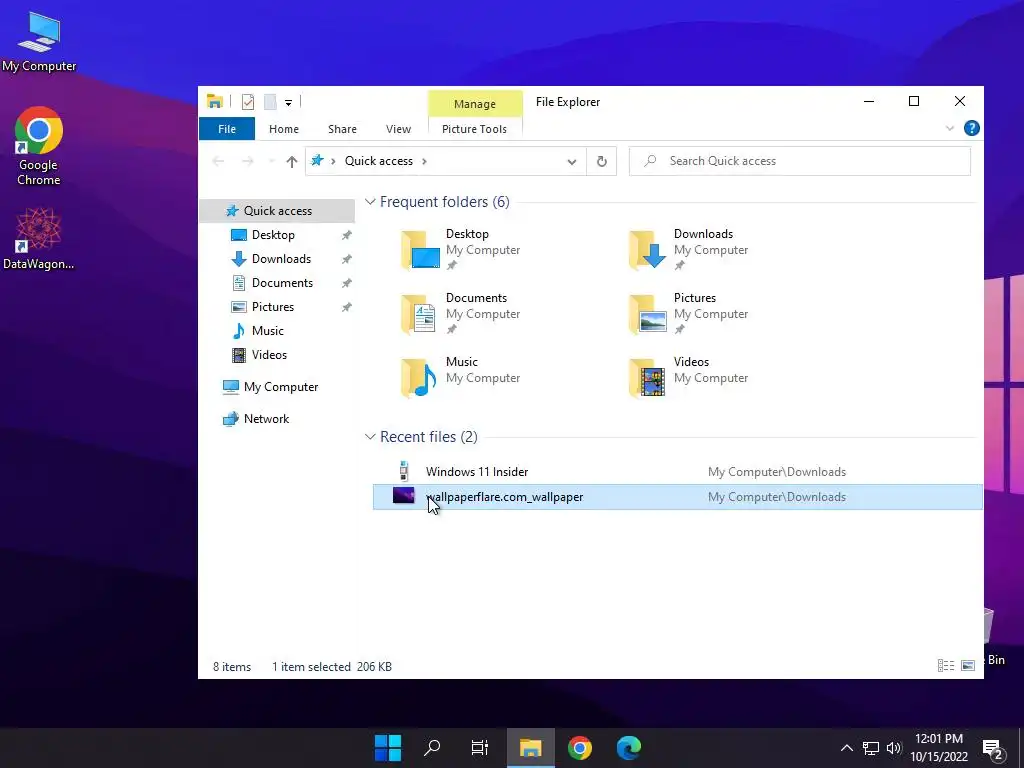Expand the chevron after Quick access in address bar
Image resolution: width=1024 pixels, height=768 pixels.
click(x=424, y=161)
